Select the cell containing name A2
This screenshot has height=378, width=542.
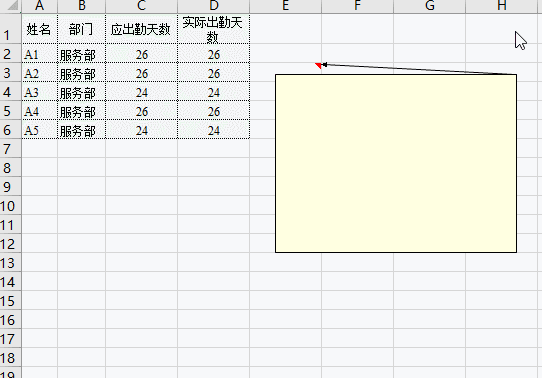[x=39, y=72]
